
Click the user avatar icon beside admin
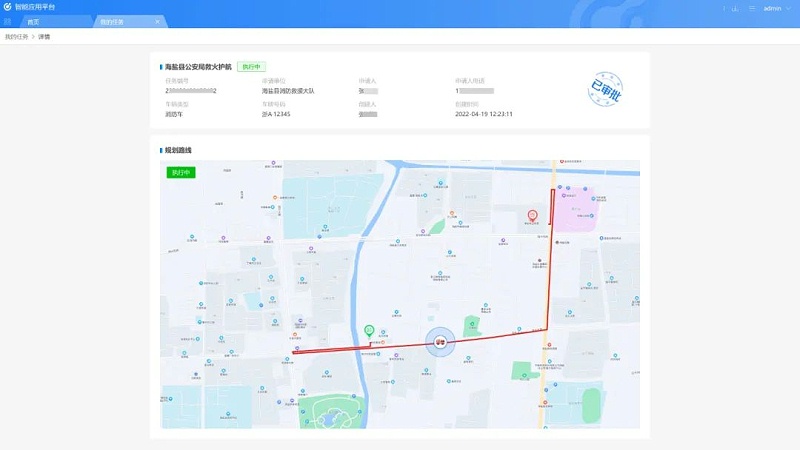[752, 8]
